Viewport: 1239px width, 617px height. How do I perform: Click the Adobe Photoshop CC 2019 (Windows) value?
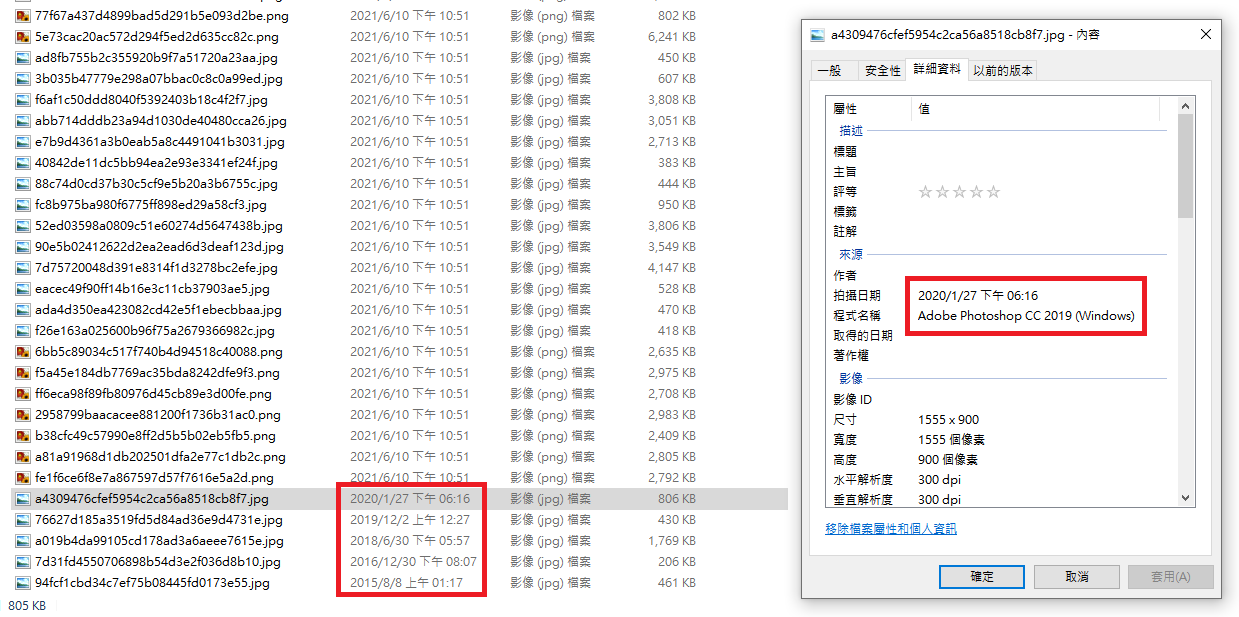tap(1026, 316)
